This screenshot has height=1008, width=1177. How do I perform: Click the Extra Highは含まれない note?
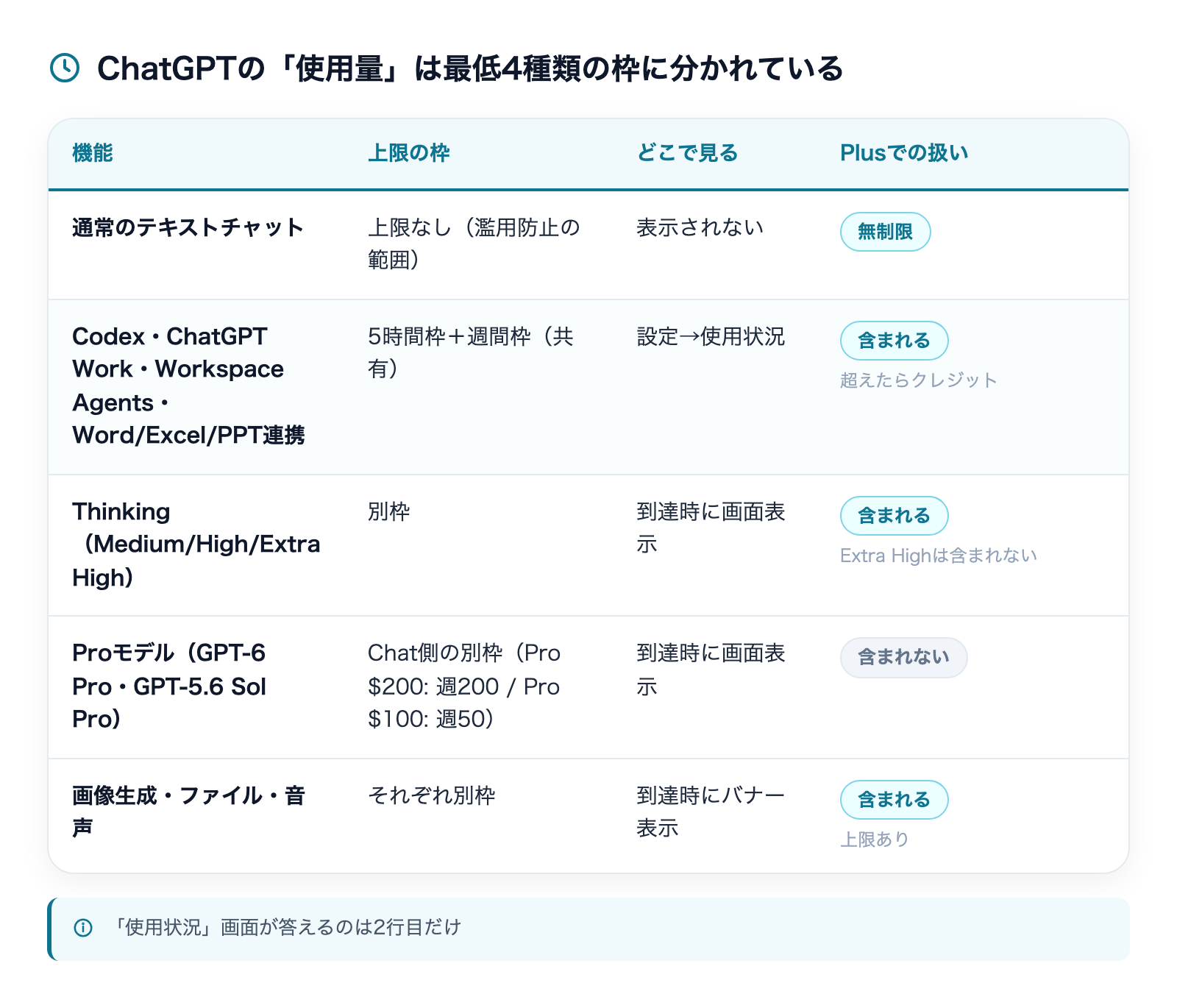939,556
